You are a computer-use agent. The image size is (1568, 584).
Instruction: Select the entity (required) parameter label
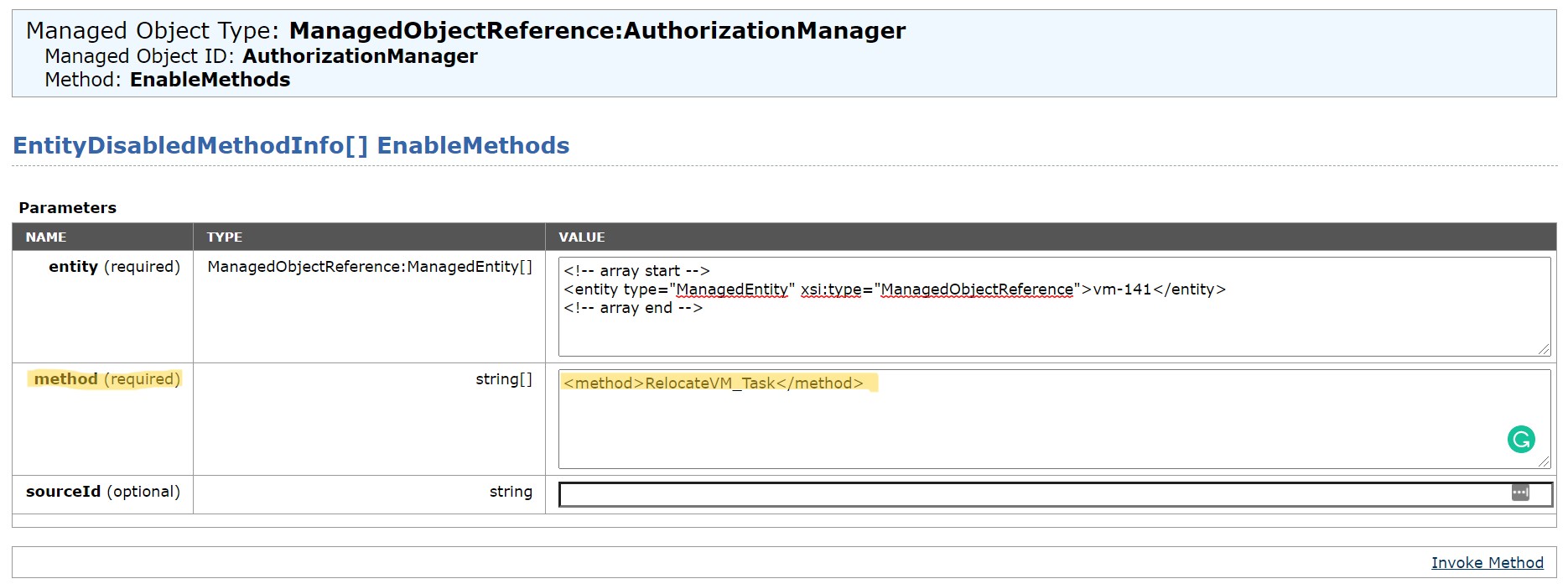(x=114, y=267)
